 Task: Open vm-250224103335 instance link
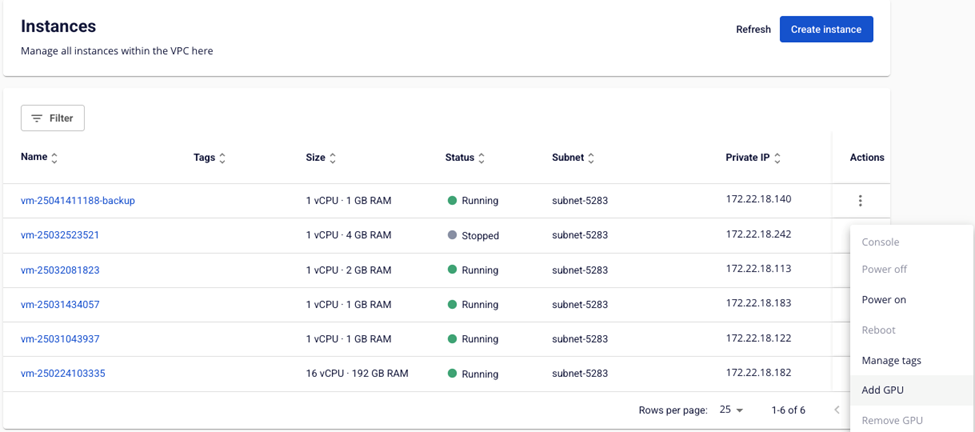click(63, 374)
